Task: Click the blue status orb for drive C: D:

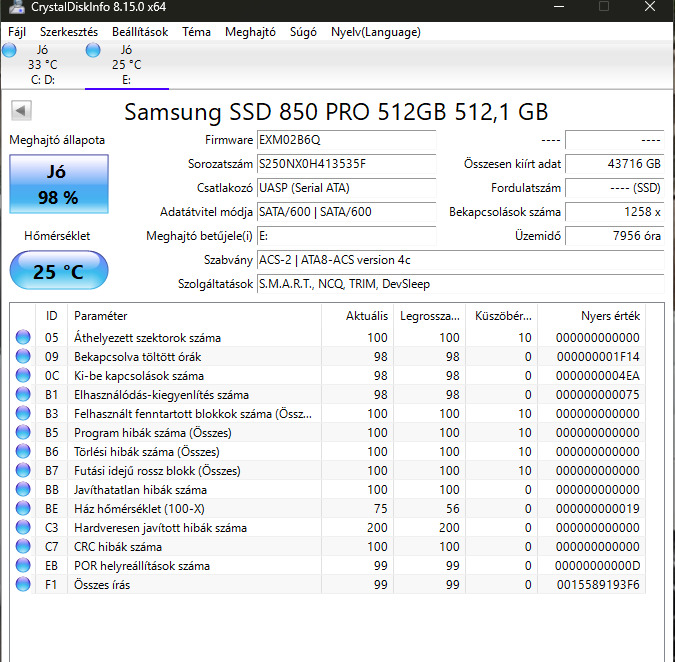Action: (x=9, y=50)
